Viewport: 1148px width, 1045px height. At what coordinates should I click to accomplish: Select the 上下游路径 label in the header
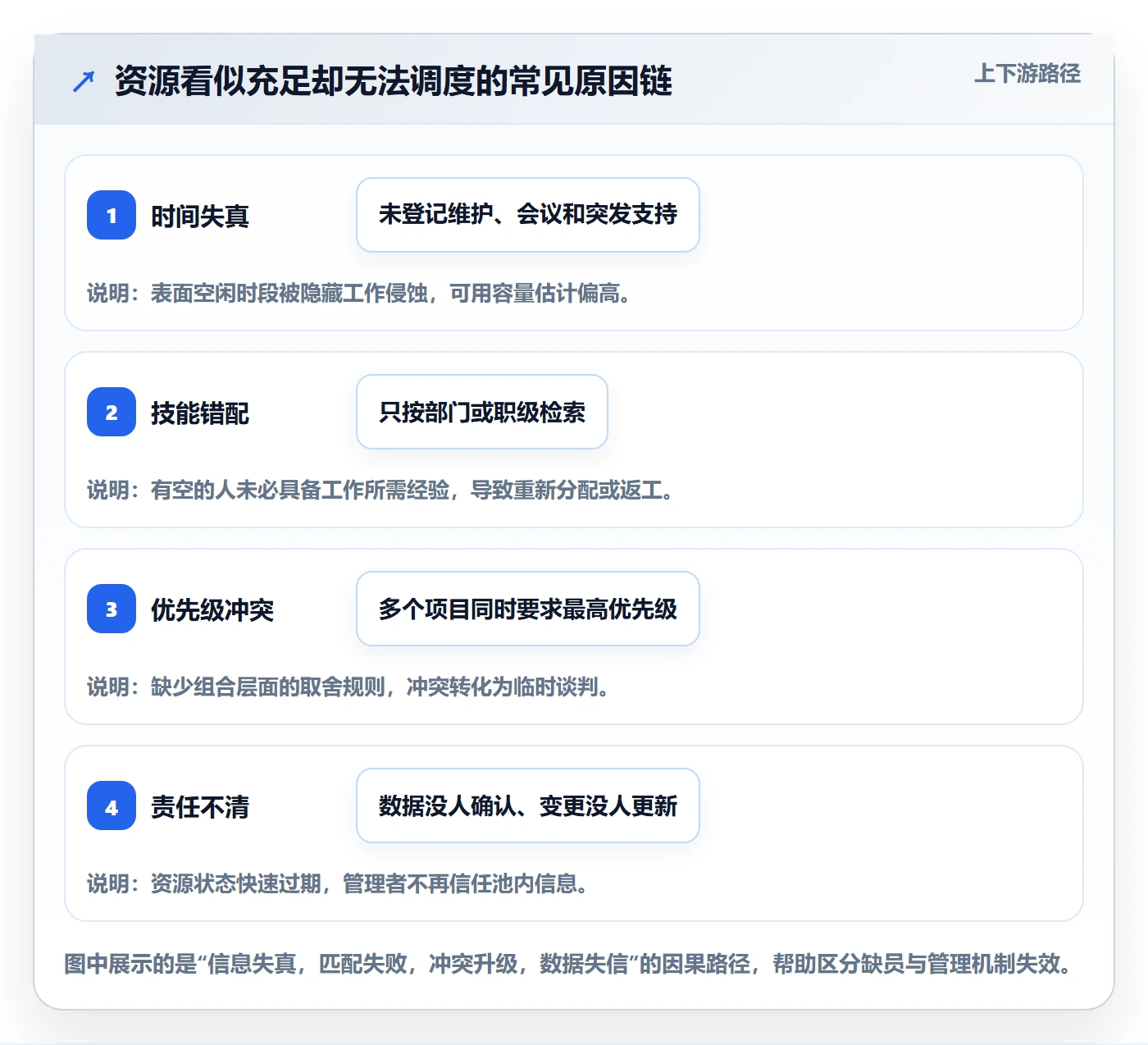coord(1027,74)
